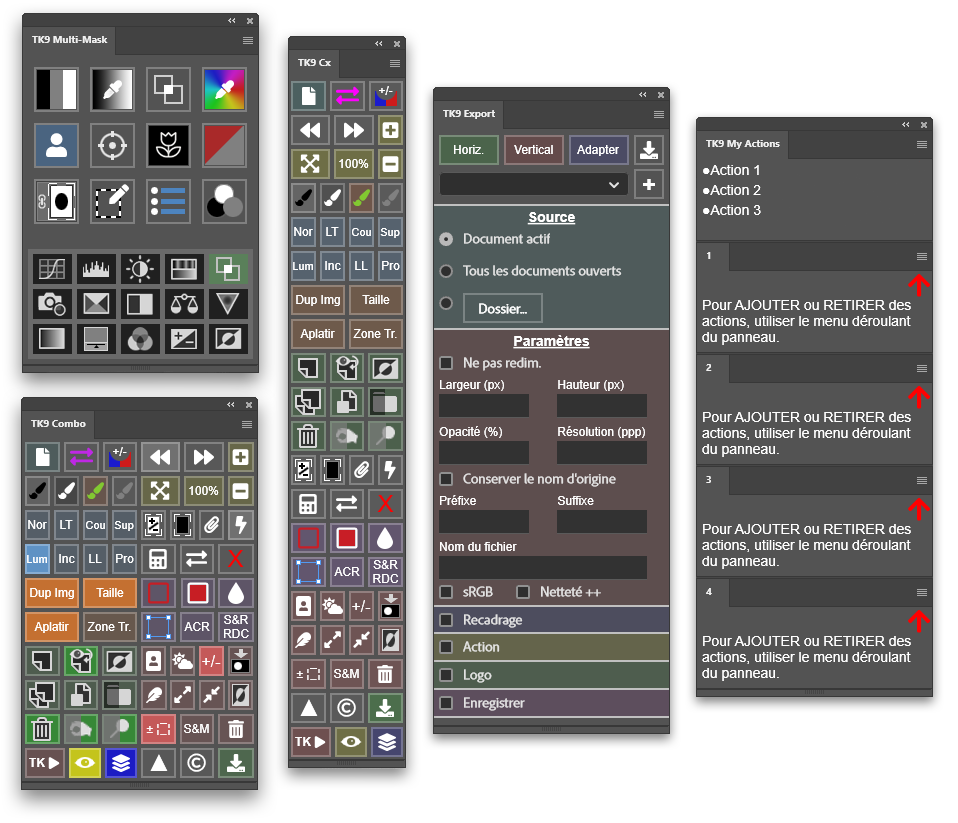Click the yellow eye button in TK9 Combo

tap(84, 763)
